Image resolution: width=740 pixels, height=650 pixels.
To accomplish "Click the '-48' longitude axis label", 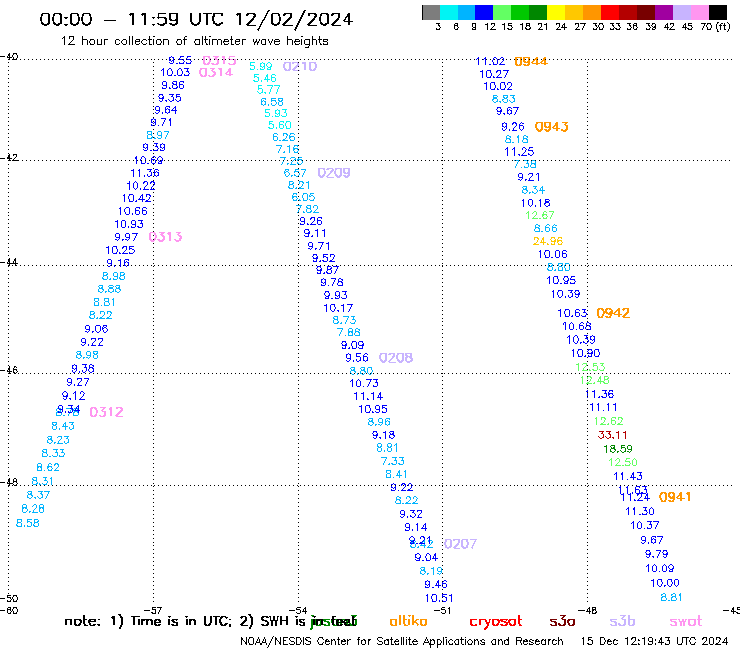I will pyautogui.click(x=589, y=610).
